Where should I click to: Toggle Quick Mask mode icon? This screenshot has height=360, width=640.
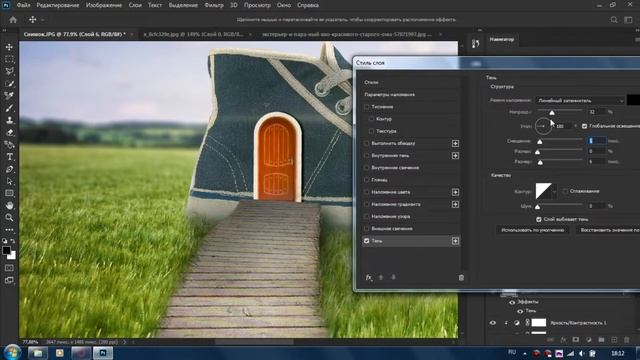coord(9,268)
